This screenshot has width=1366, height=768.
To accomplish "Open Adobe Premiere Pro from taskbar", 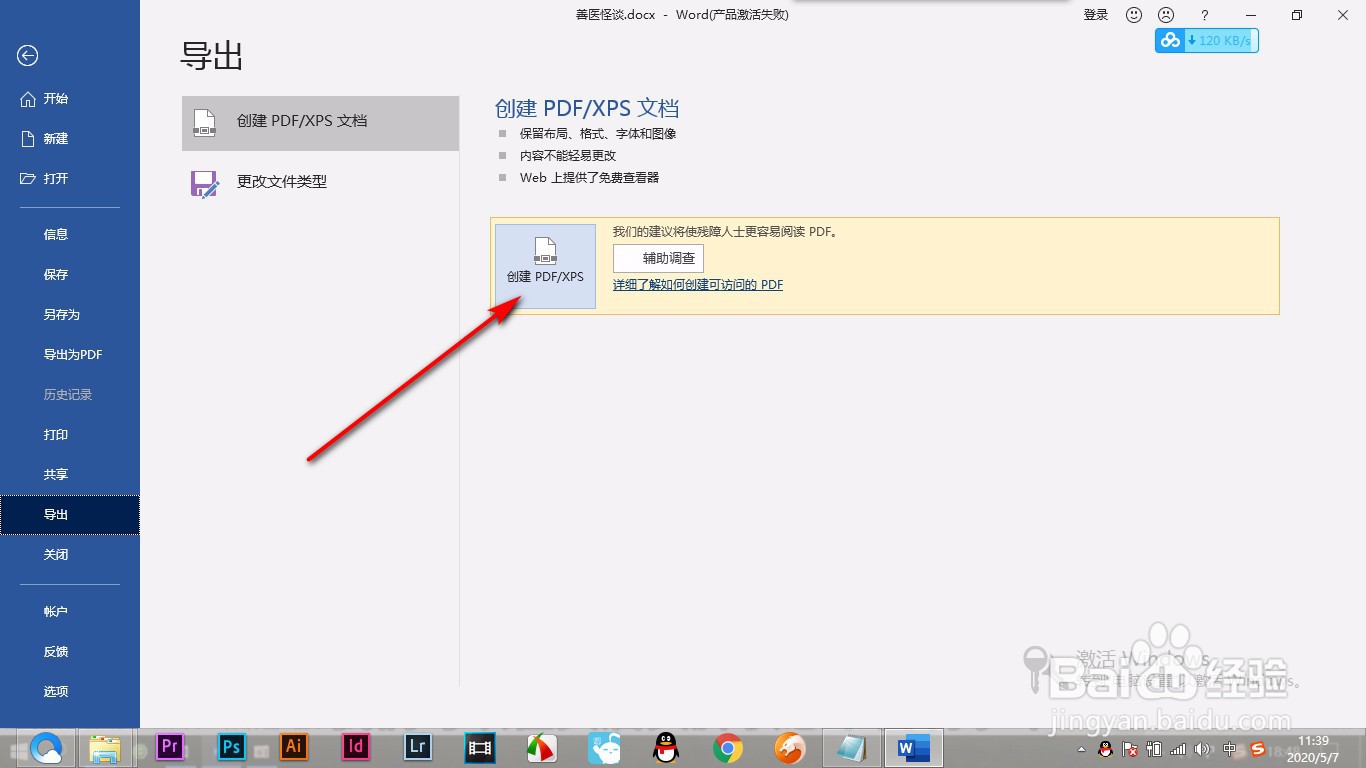I will 170,746.
